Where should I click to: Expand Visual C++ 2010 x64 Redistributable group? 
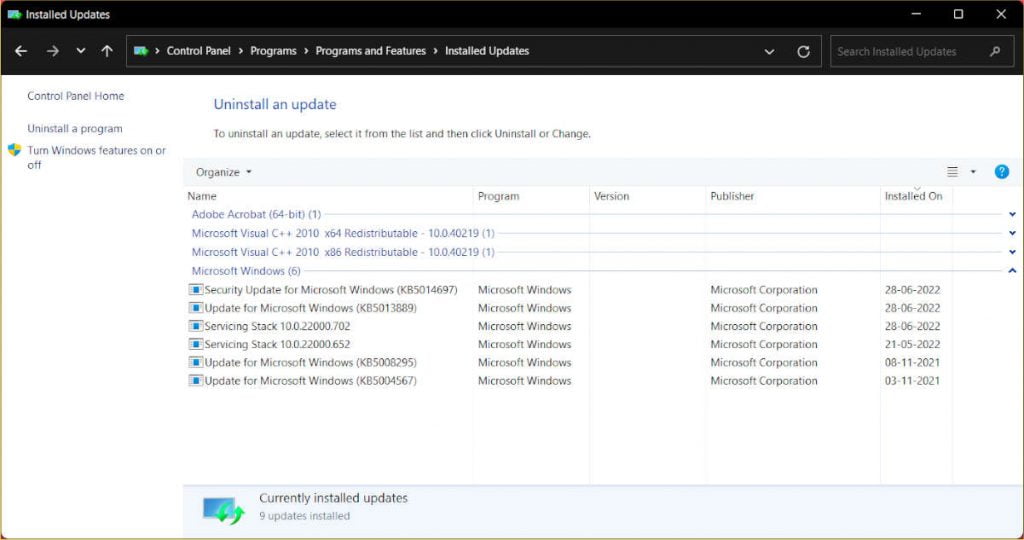coord(1012,233)
